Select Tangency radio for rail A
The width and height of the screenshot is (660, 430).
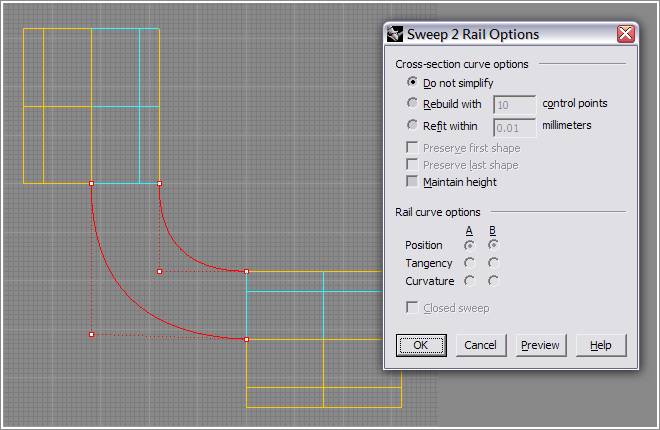[x=469, y=263]
